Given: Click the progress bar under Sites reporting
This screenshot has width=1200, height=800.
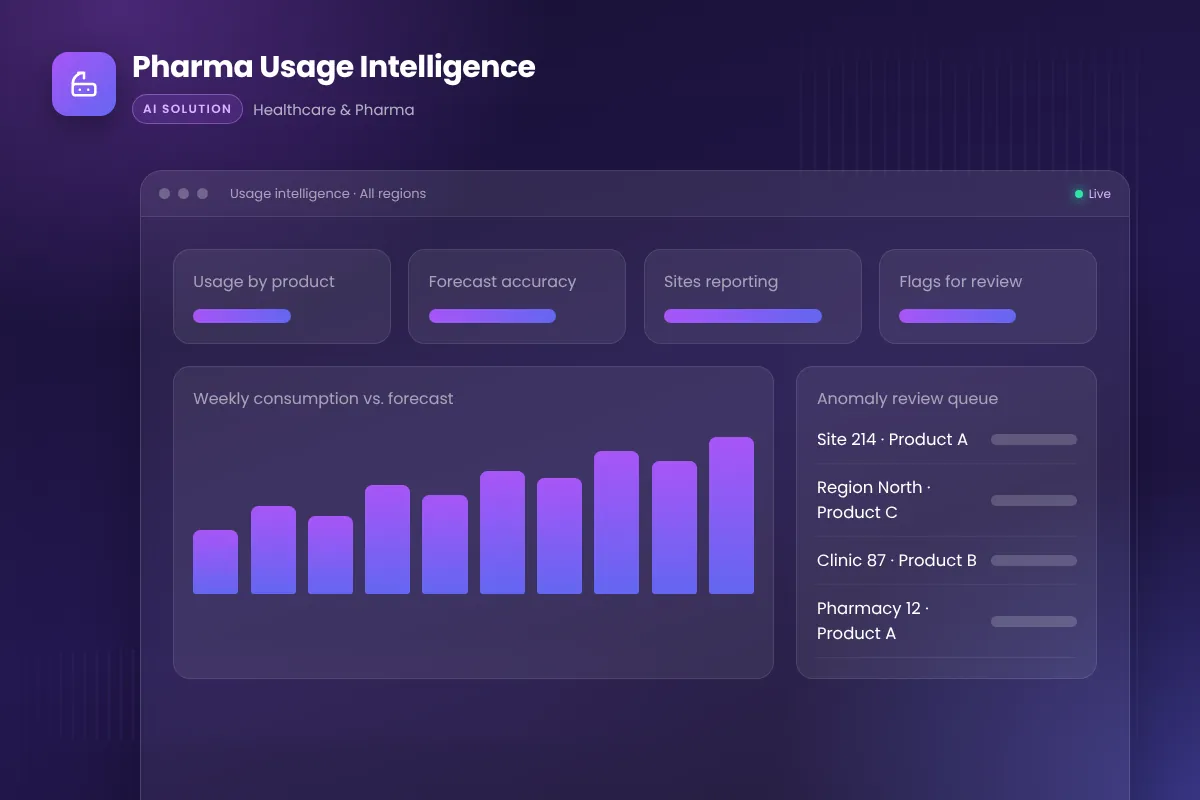Looking at the screenshot, I should (x=743, y=316).
